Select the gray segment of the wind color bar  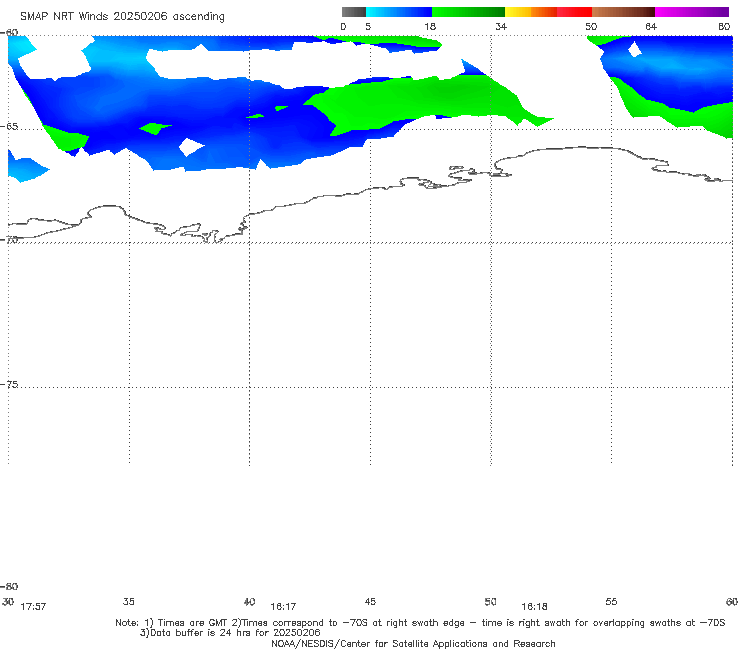pos(354,12)
